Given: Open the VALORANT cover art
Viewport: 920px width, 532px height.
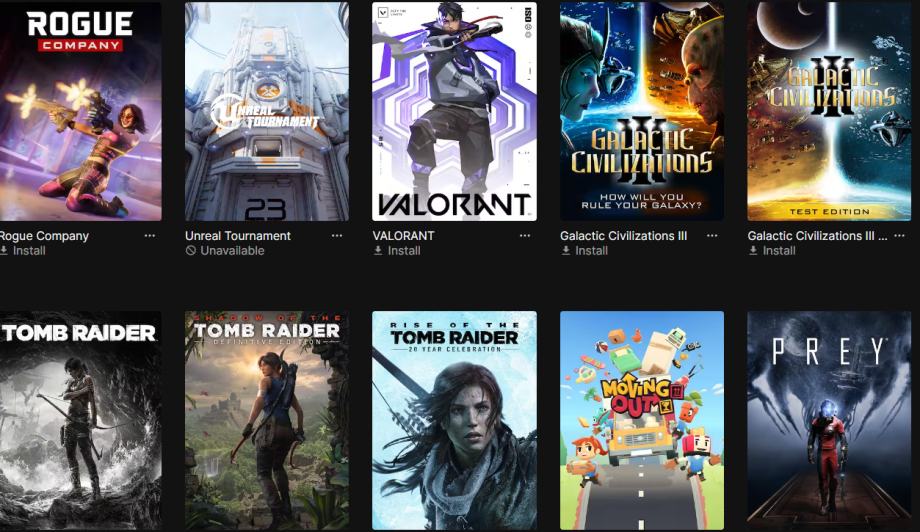Looking at the screenshot, I should [454, 111].
